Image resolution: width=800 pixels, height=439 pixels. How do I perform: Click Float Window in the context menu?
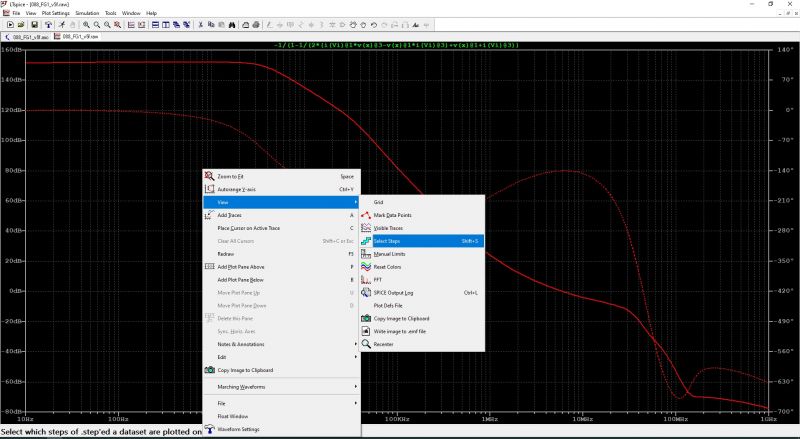pyautogui.click(x=232, y=416)
